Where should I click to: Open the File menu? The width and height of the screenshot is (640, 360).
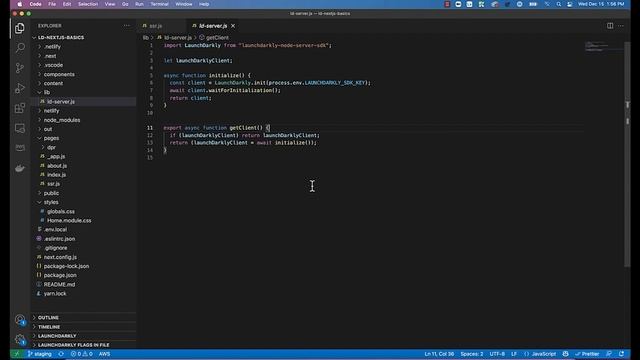(x=52, y=4)
